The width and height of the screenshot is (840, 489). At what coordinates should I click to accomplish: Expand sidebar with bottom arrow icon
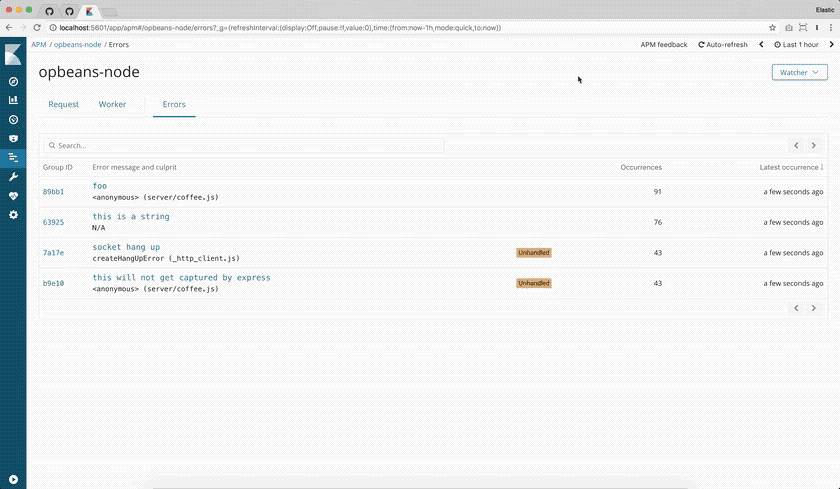[13, 479]
